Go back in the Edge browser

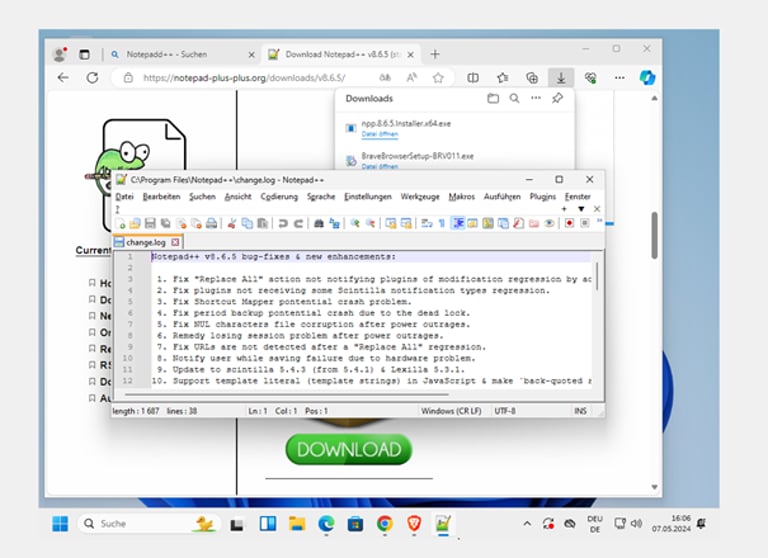63,77
